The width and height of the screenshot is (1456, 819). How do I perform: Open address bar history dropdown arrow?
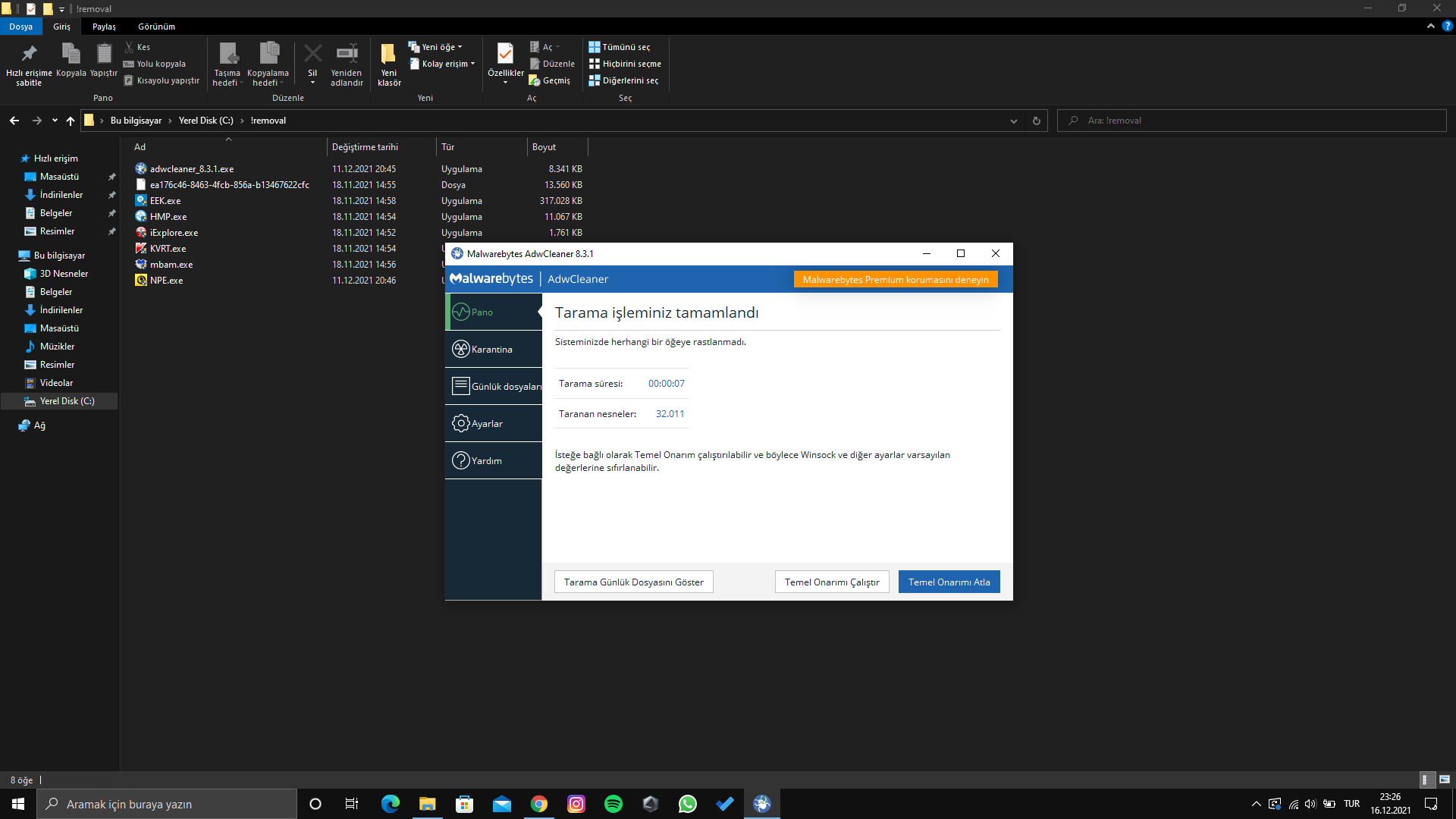click(1013, 121)
